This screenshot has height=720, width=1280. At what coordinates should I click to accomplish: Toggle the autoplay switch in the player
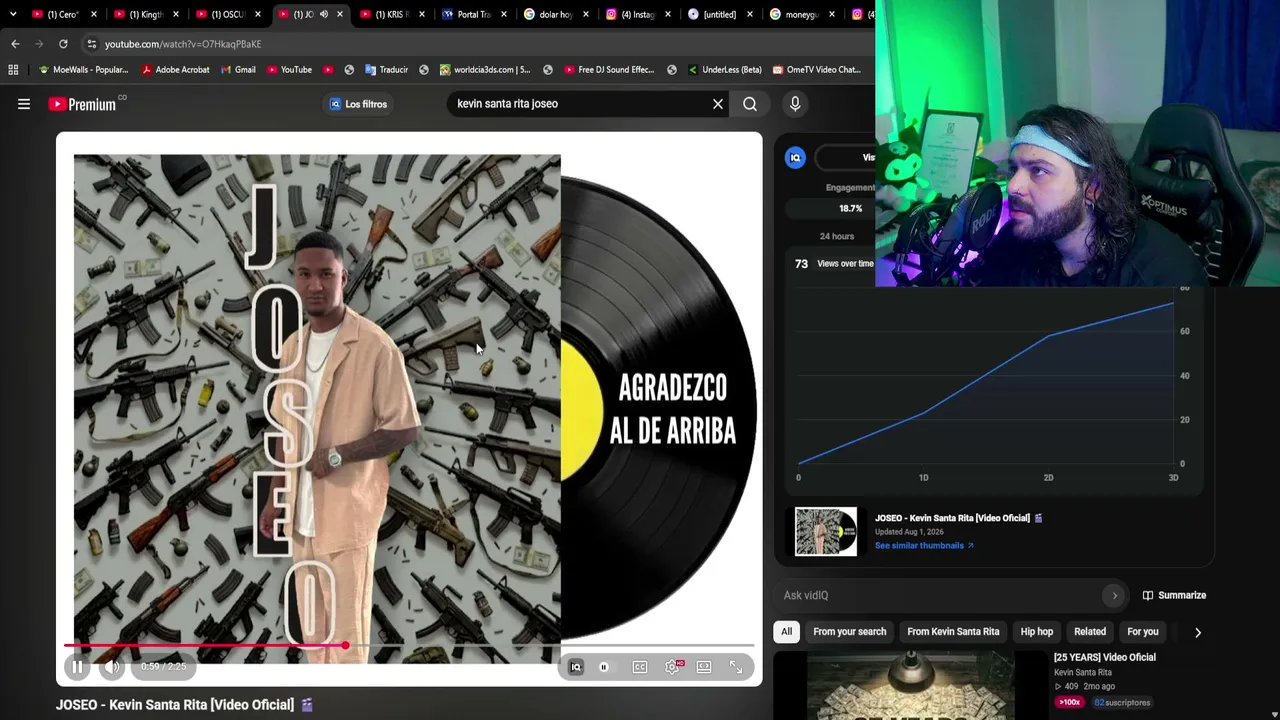(x=604, y=667)
